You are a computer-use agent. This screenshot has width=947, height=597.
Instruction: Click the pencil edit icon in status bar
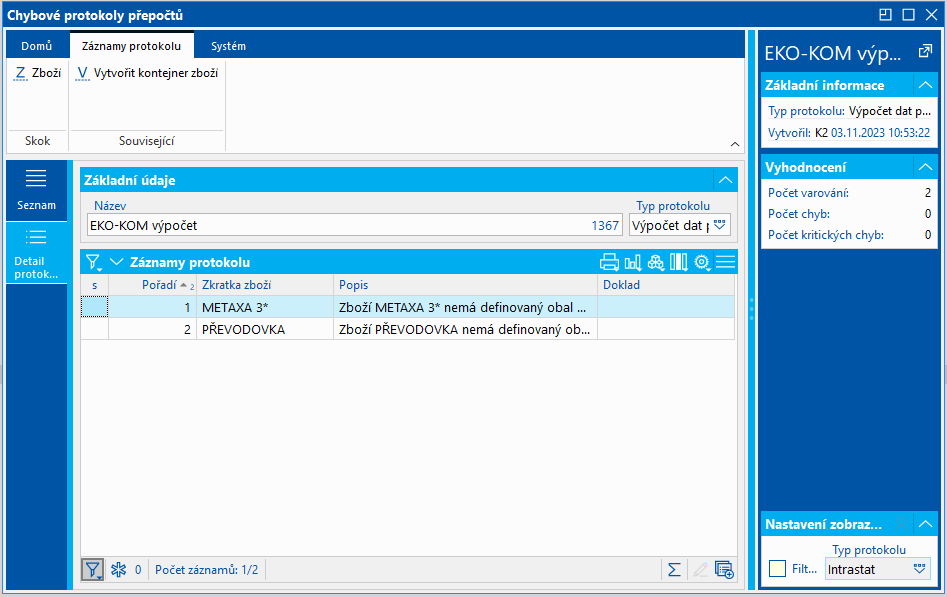pos(700,570)
